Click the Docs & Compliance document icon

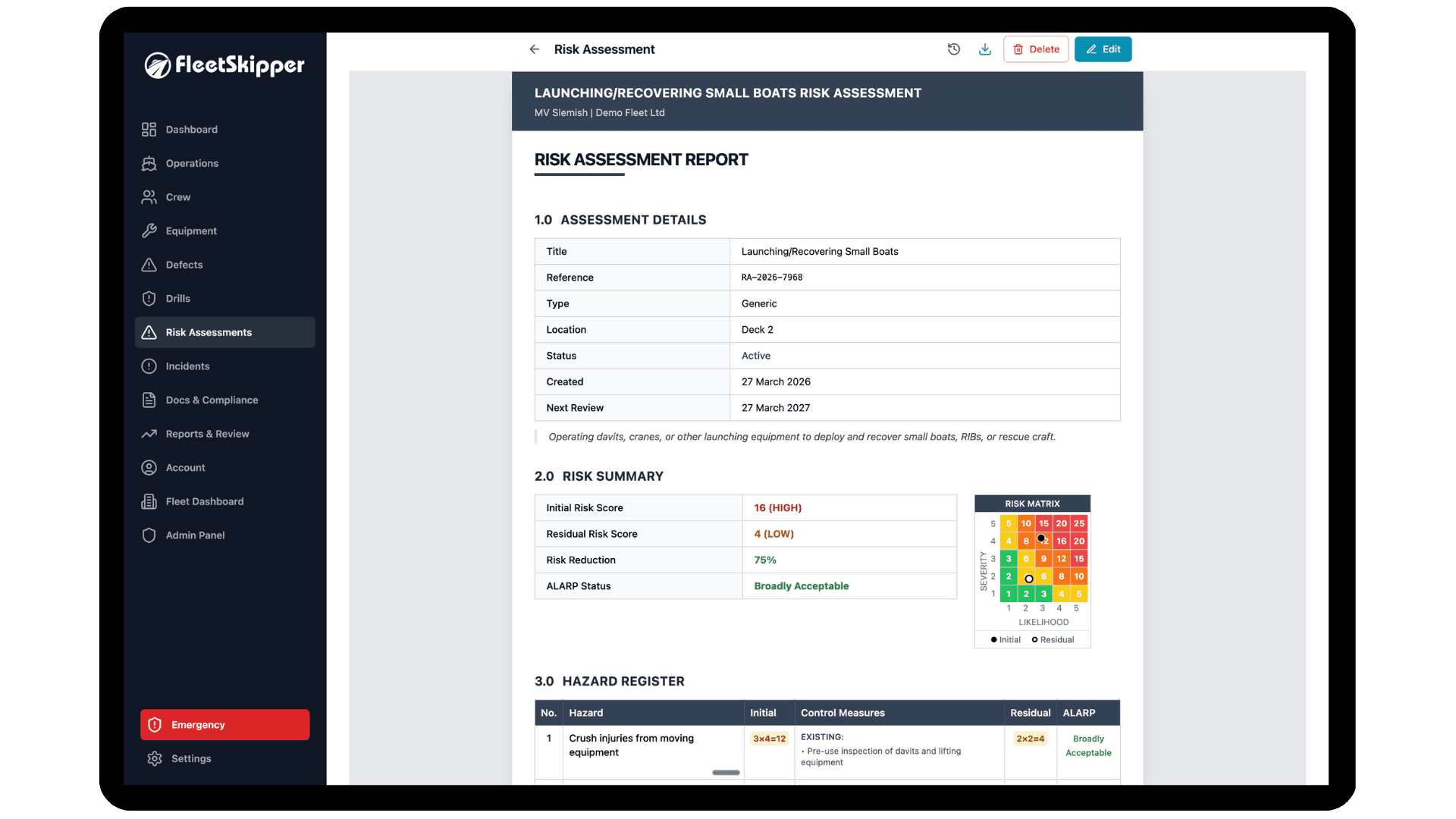[149, 400]
